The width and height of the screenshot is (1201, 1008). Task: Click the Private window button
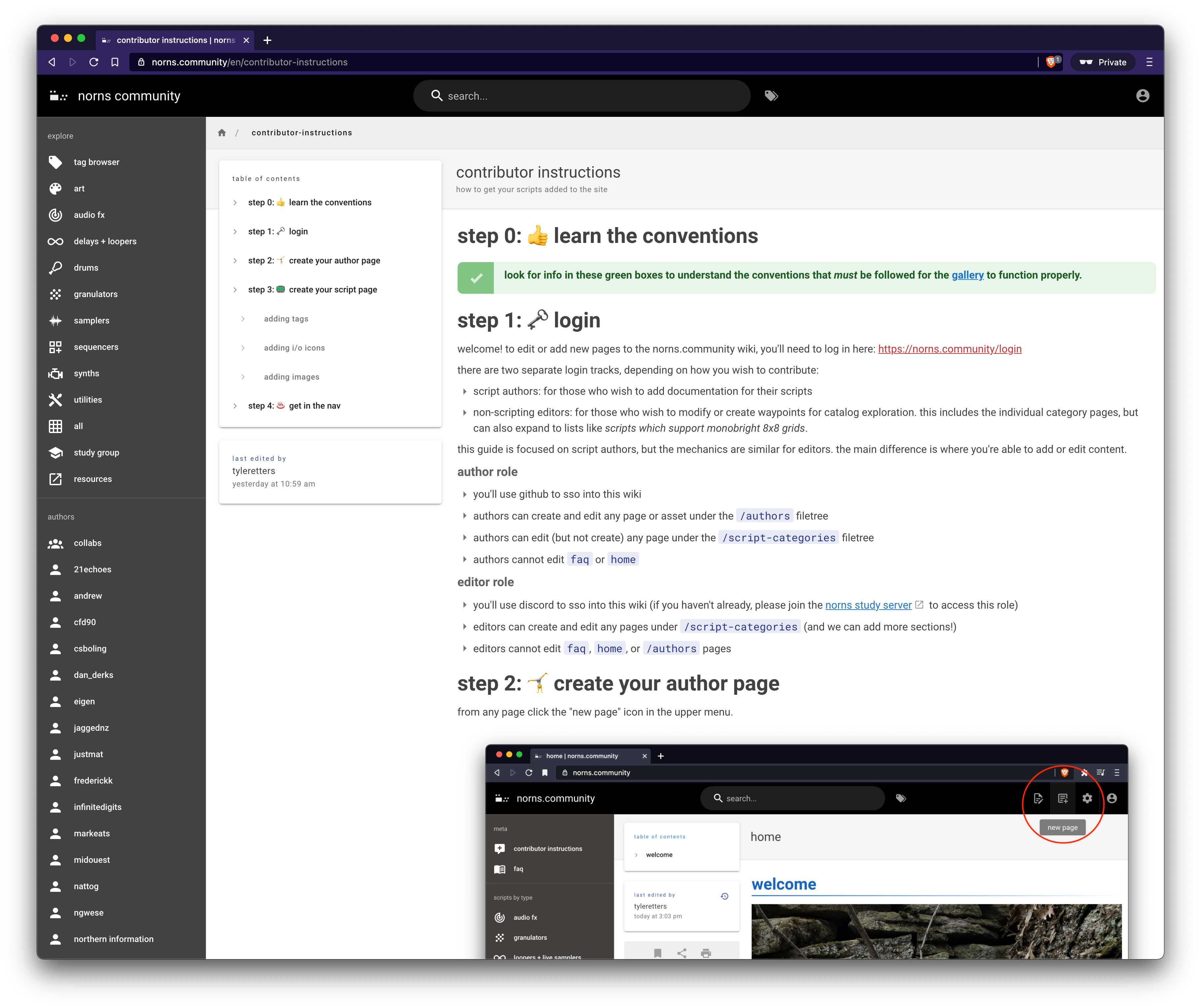tap(1103, 62)
